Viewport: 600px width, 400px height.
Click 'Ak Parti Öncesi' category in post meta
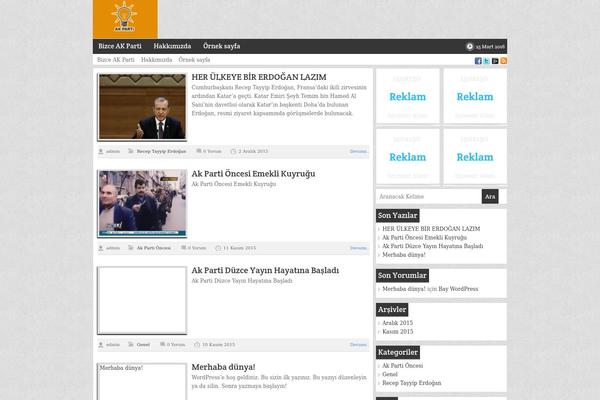[154, 248]
